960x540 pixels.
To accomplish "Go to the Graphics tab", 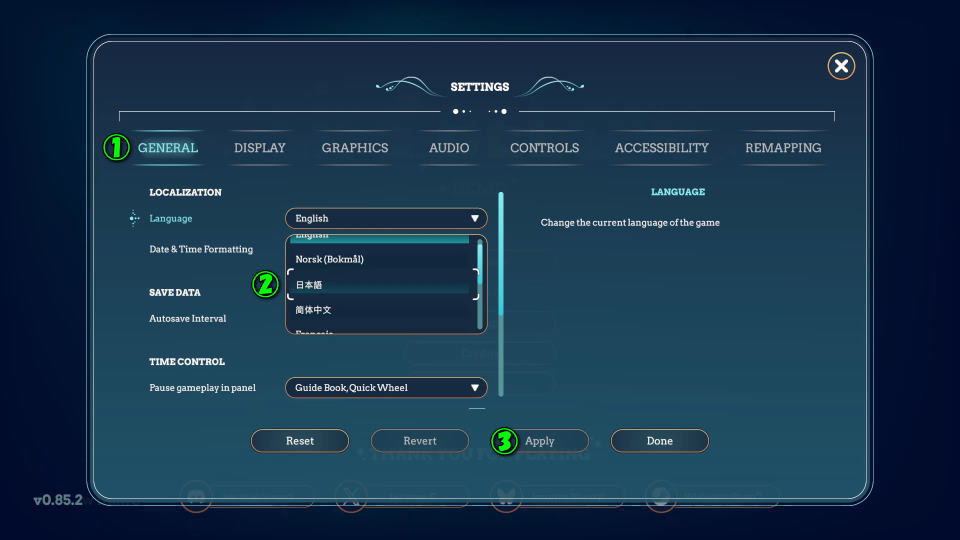I will [355, 148].
